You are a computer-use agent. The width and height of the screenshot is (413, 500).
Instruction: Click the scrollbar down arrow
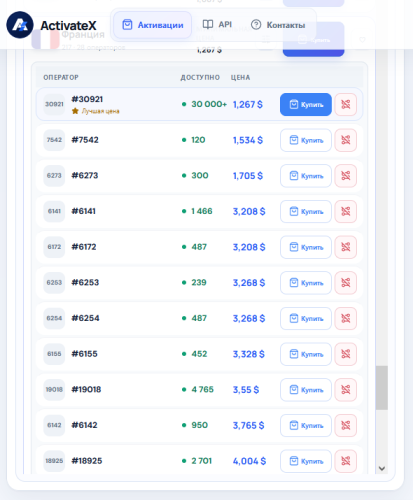coord(382,468)
